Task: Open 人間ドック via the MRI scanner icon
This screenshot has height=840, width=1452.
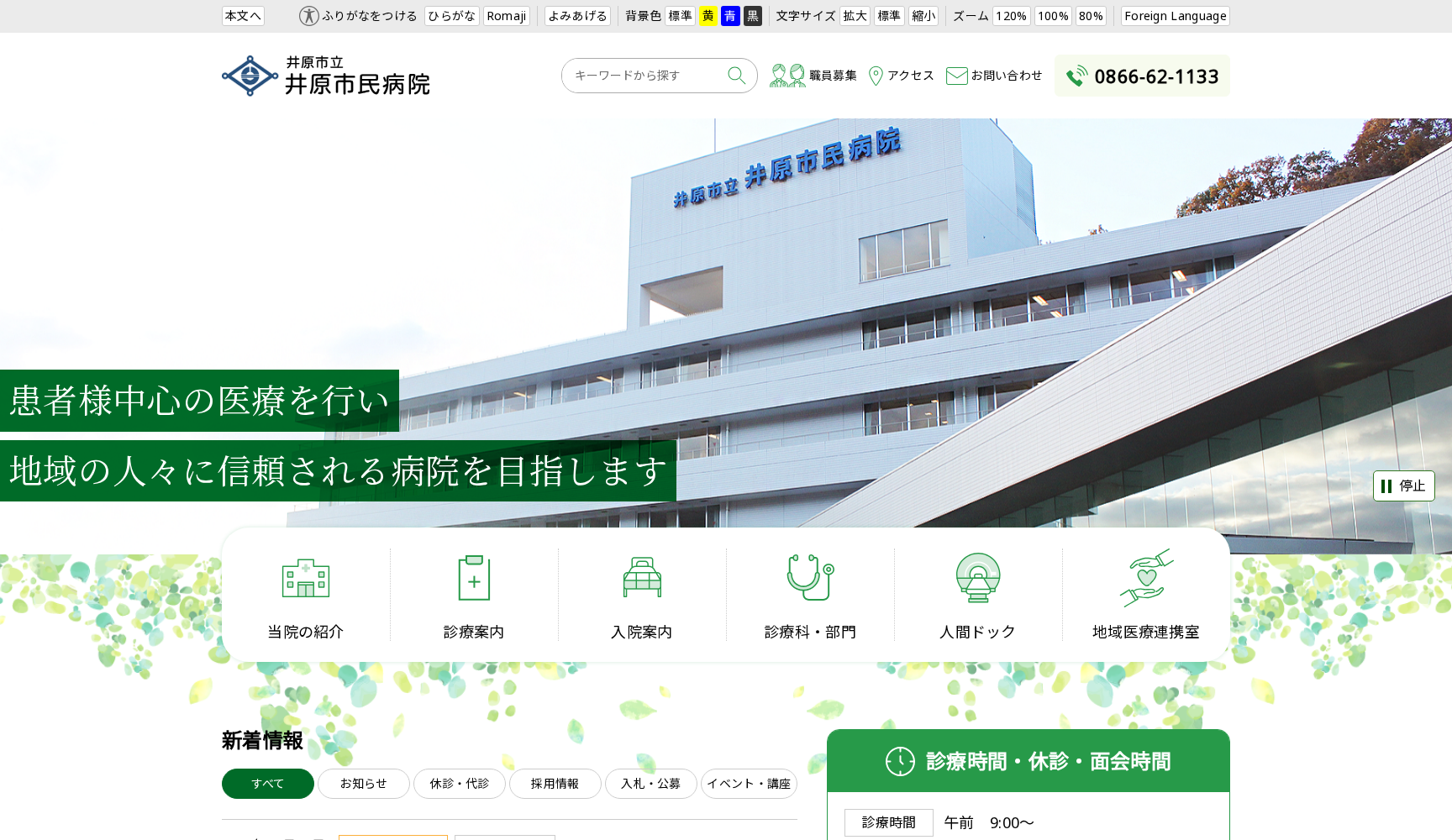Action: point(977,578)
